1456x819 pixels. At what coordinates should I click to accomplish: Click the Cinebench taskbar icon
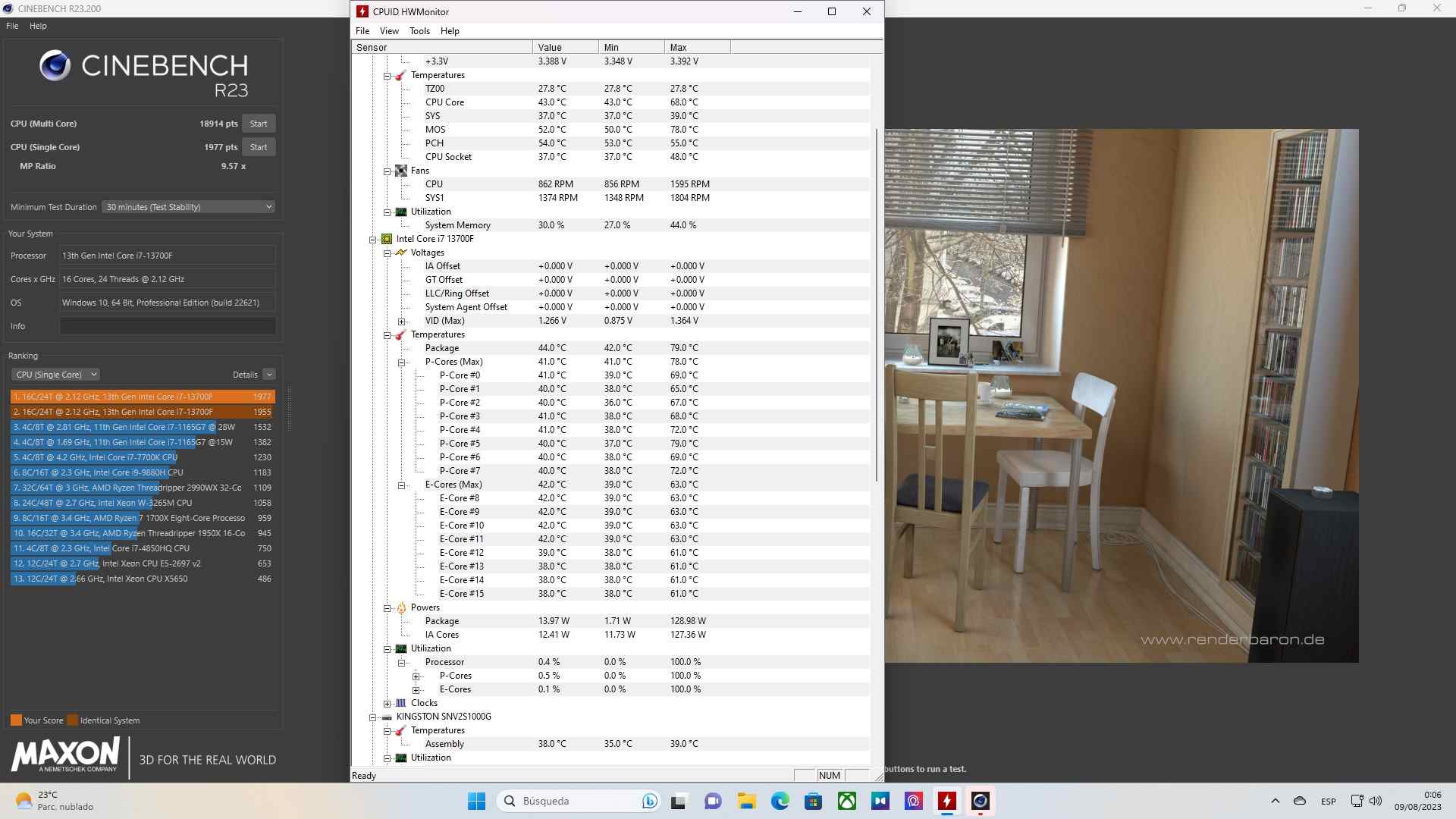tap(980, 801)
